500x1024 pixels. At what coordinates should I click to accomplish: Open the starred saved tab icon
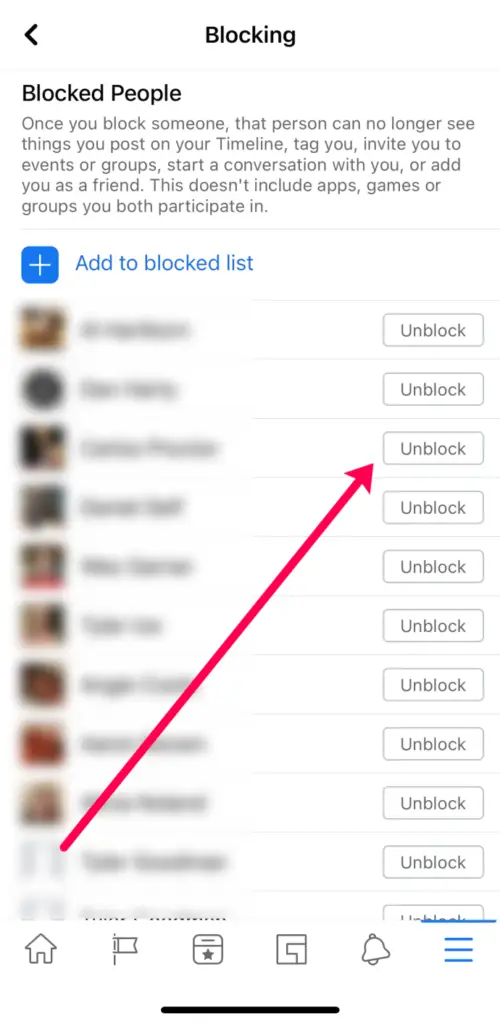(208, 950)
